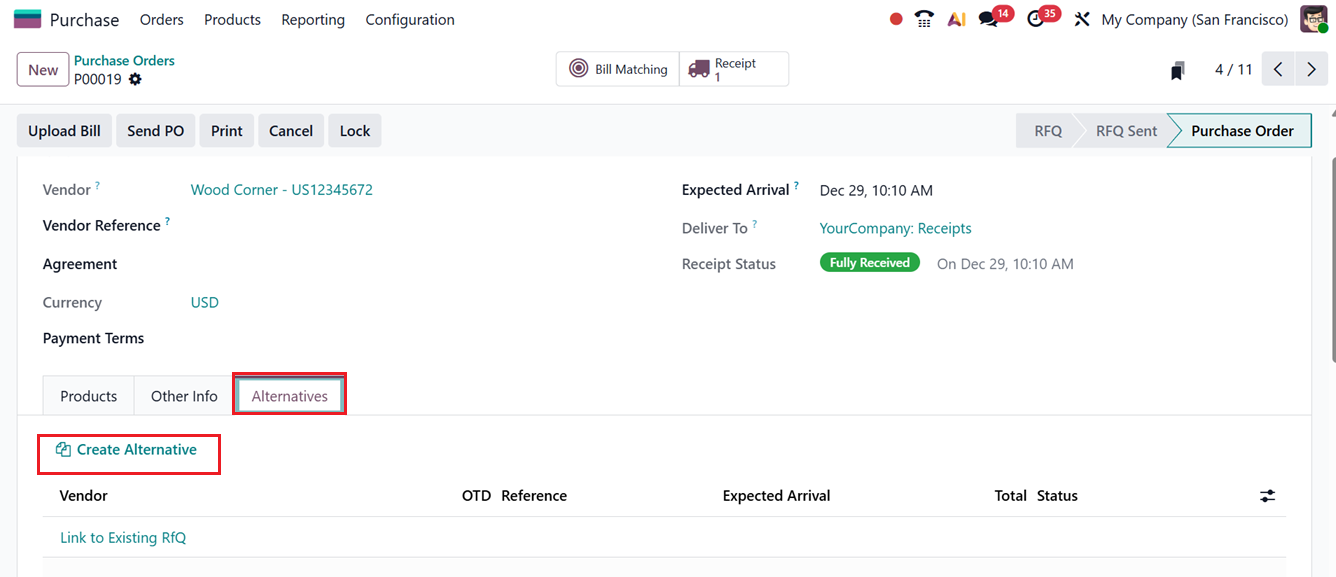Open the Configuration menu

coord(410,20)
